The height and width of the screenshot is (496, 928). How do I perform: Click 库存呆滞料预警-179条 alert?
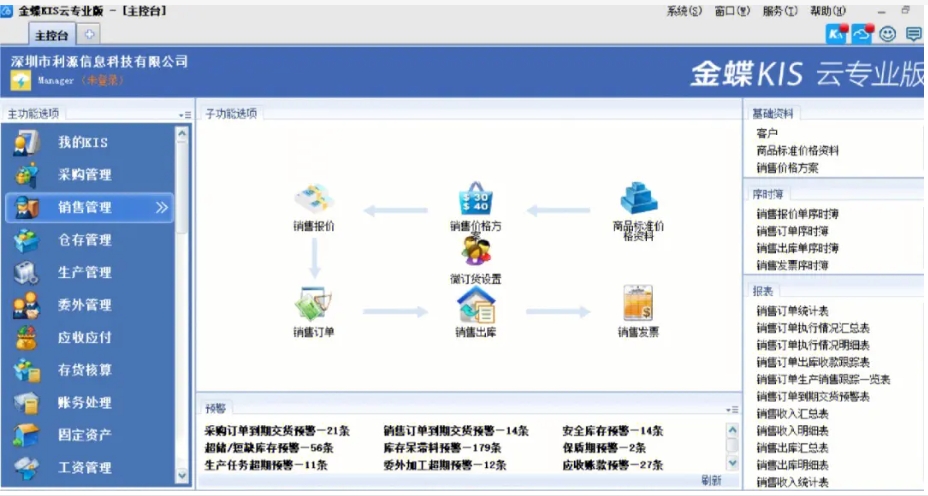443,449
